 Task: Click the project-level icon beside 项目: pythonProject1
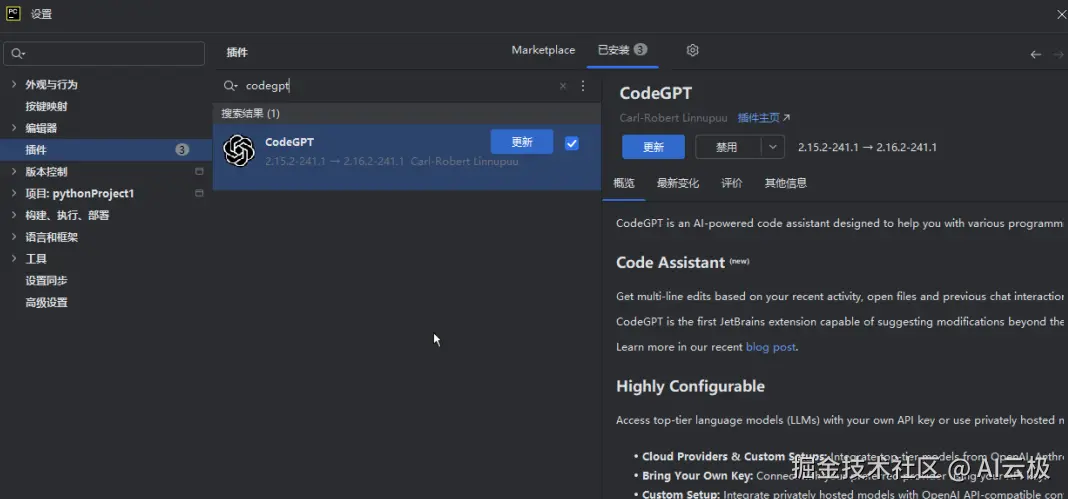[199, 193]
